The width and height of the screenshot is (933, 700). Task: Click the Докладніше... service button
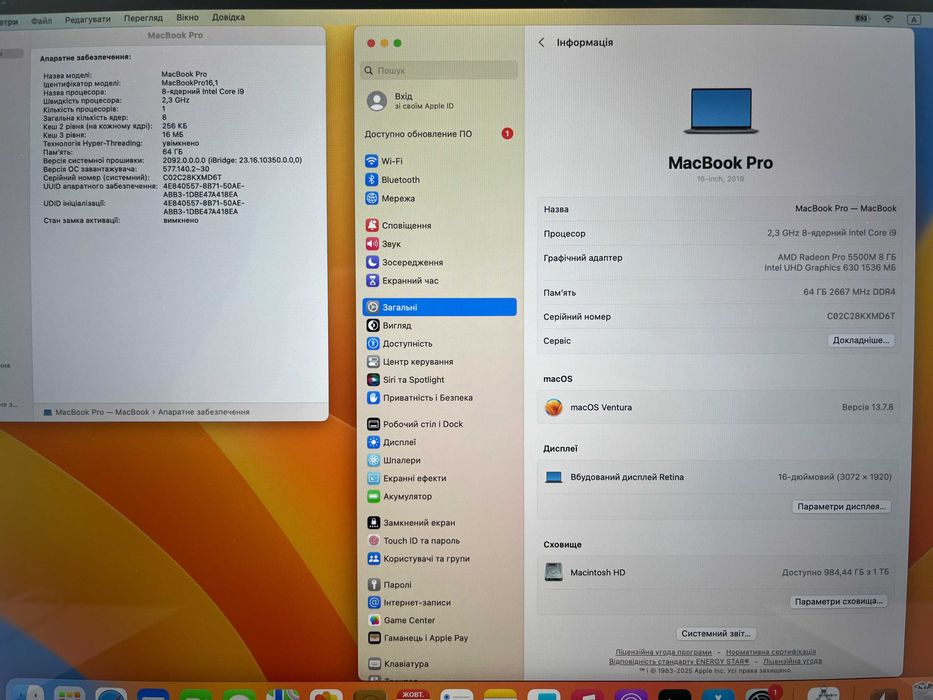click(860, 340)
